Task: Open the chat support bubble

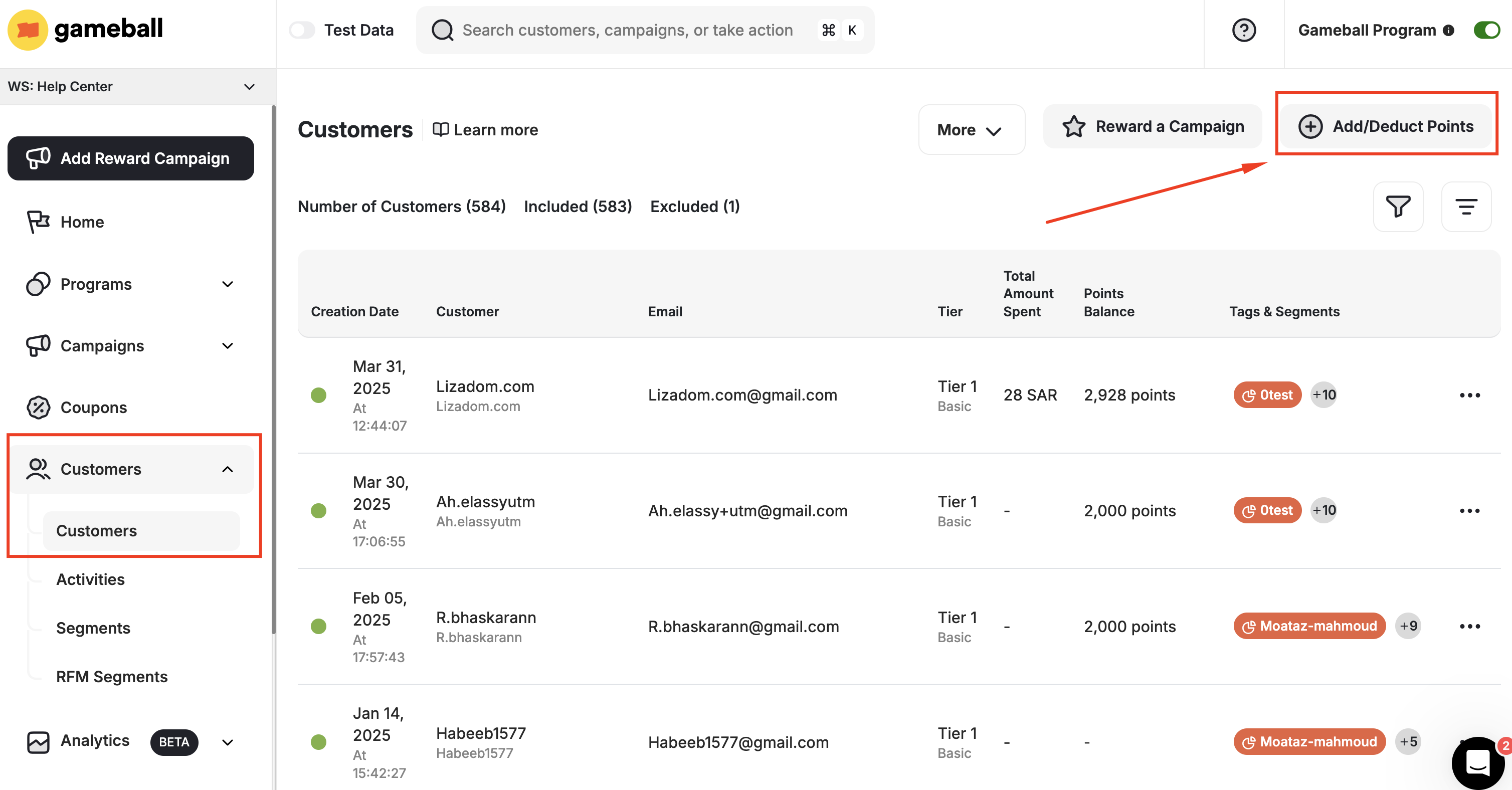Action: 1477,762
